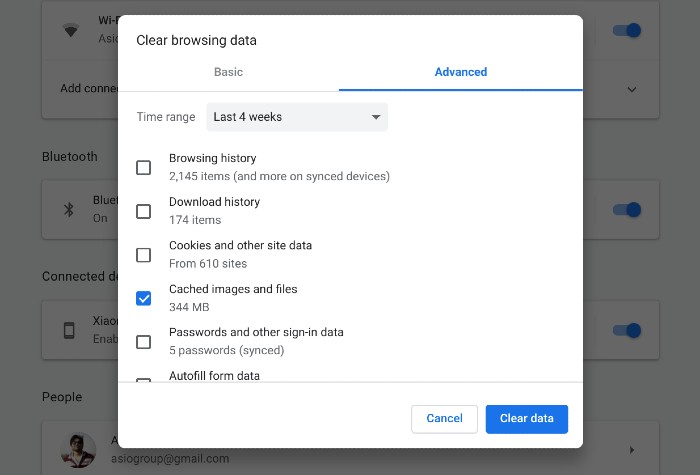
Task: Check the Download history checkbox
Action: (x=143, y=211)
